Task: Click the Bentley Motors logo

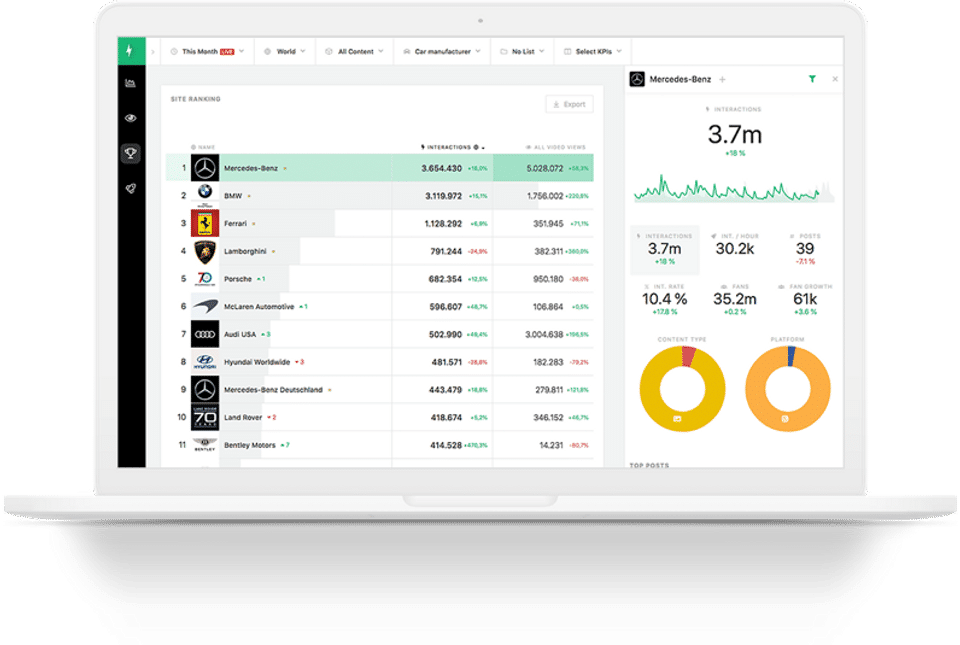Action: 204,445
